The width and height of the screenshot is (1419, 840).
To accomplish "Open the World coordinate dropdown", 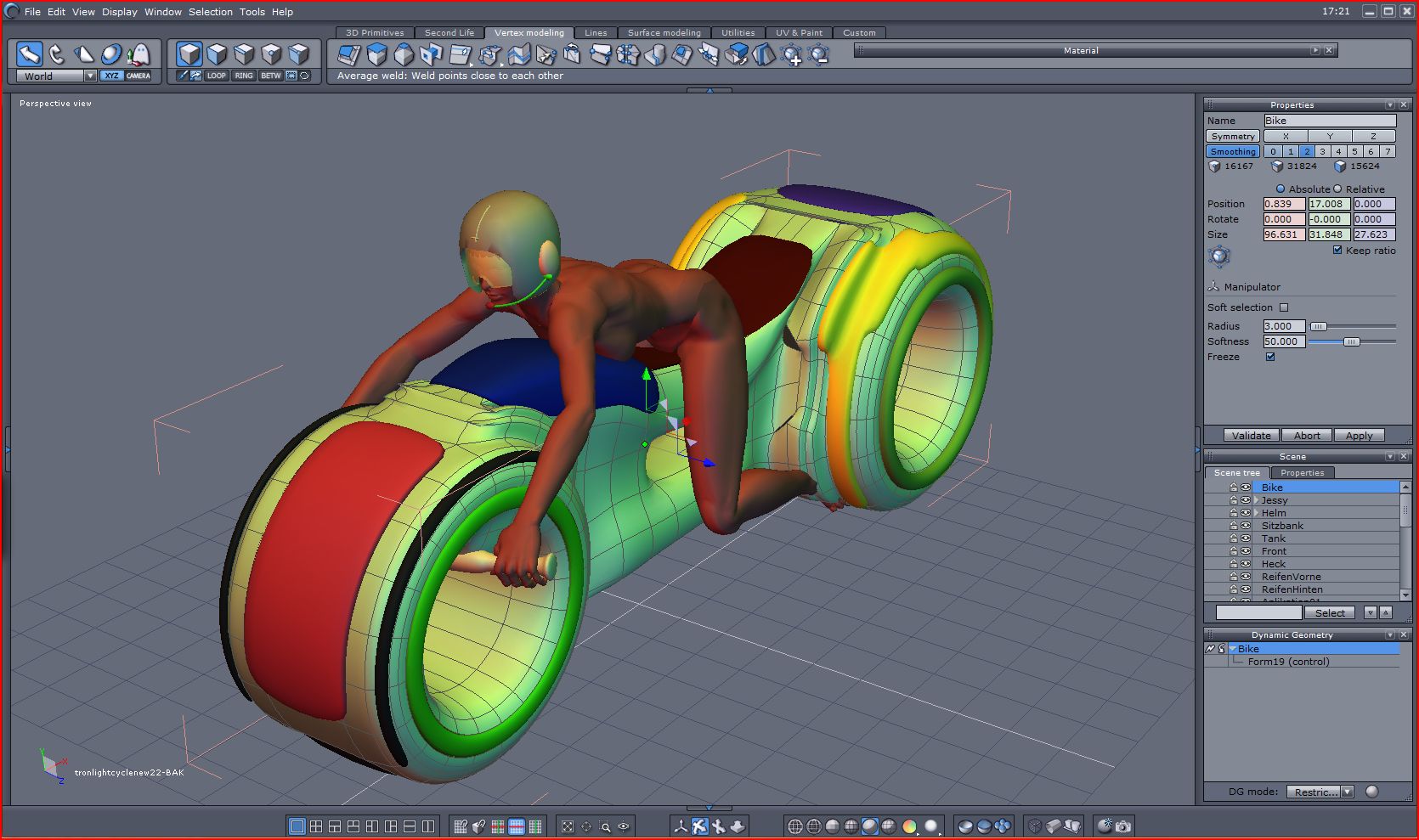I will (x=90, y=76).
